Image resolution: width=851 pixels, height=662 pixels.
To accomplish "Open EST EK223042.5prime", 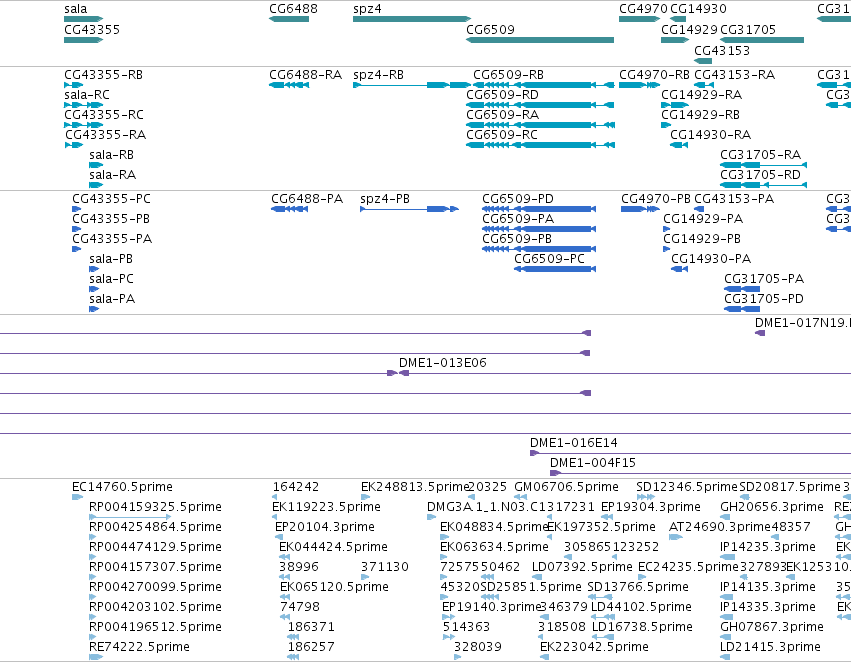I will (x=544, y=657).
